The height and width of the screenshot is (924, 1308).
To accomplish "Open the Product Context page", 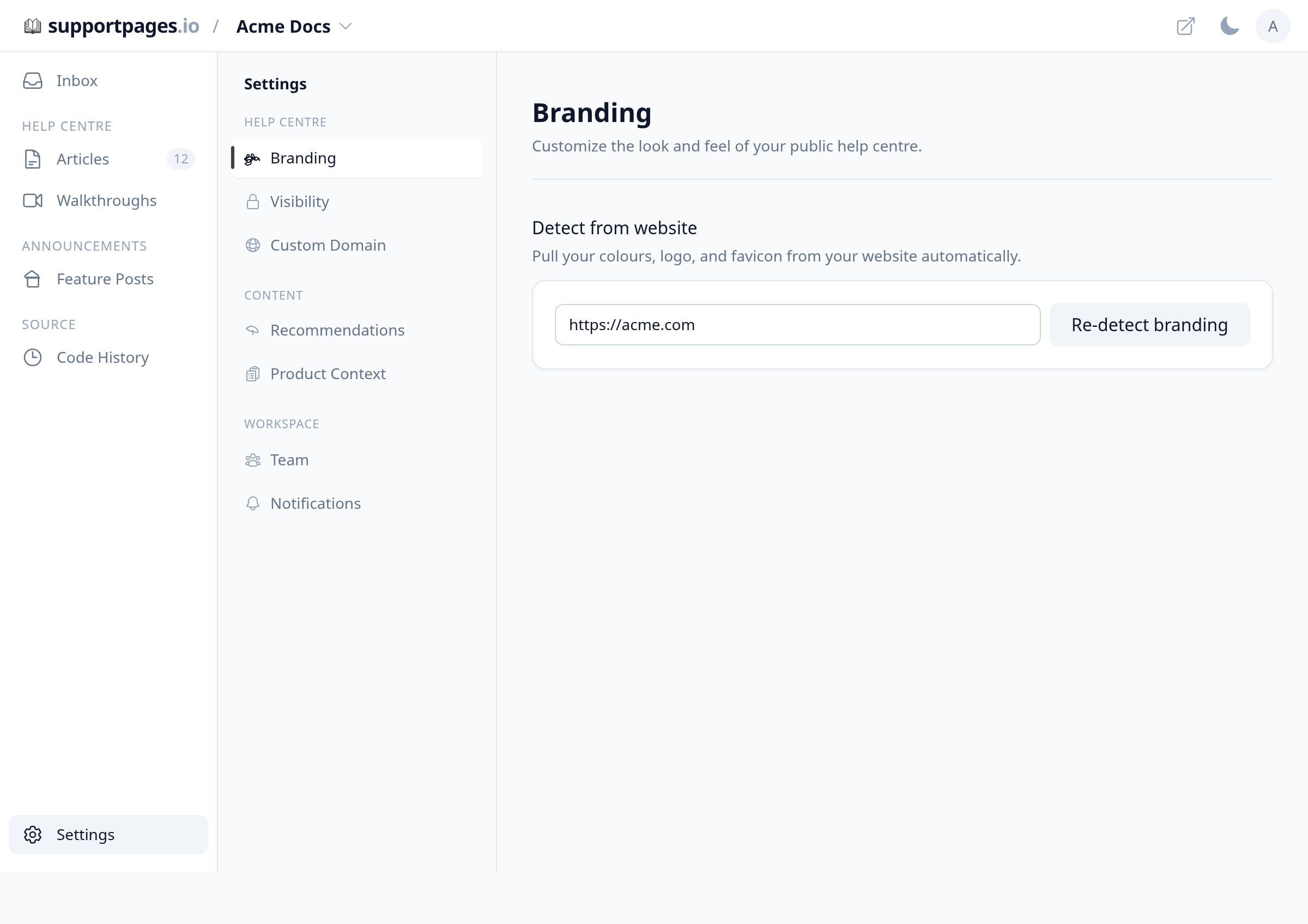I will point(356,374).
